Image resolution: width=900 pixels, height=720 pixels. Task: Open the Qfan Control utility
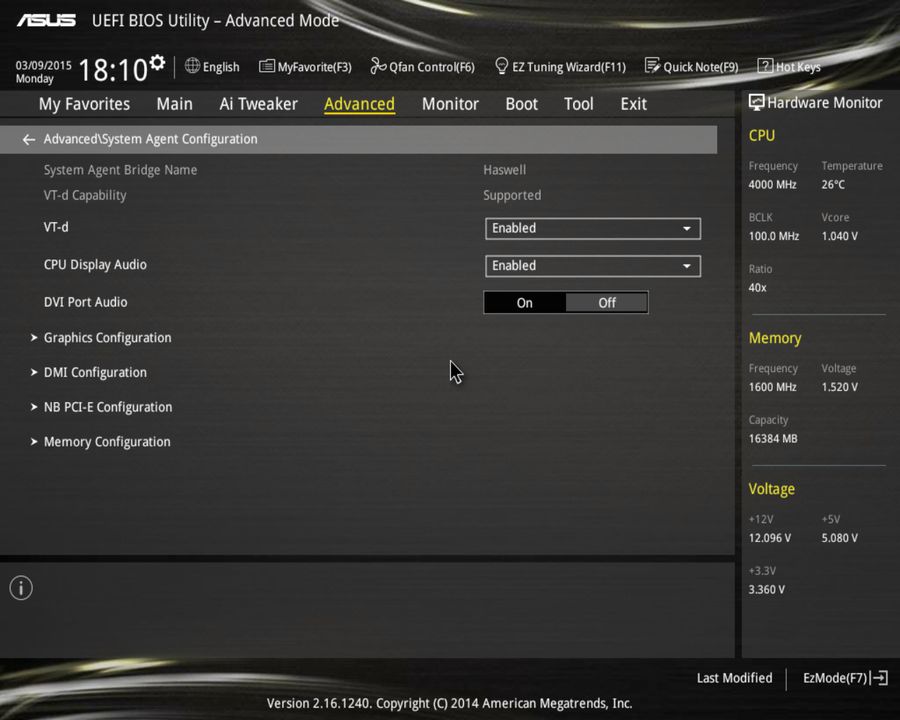click(x=422, y=66)
